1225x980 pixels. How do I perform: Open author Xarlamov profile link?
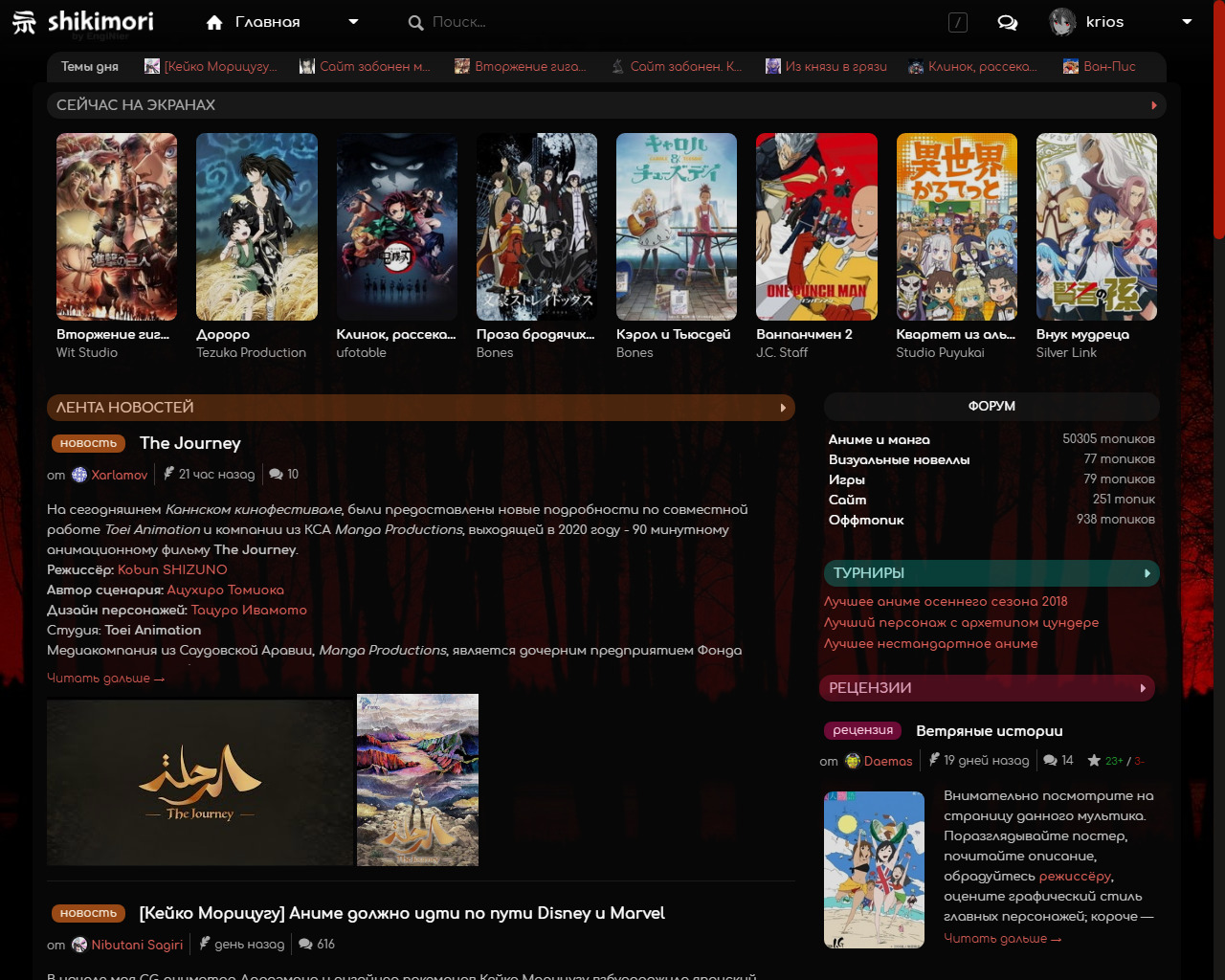(x=120, y=475)
